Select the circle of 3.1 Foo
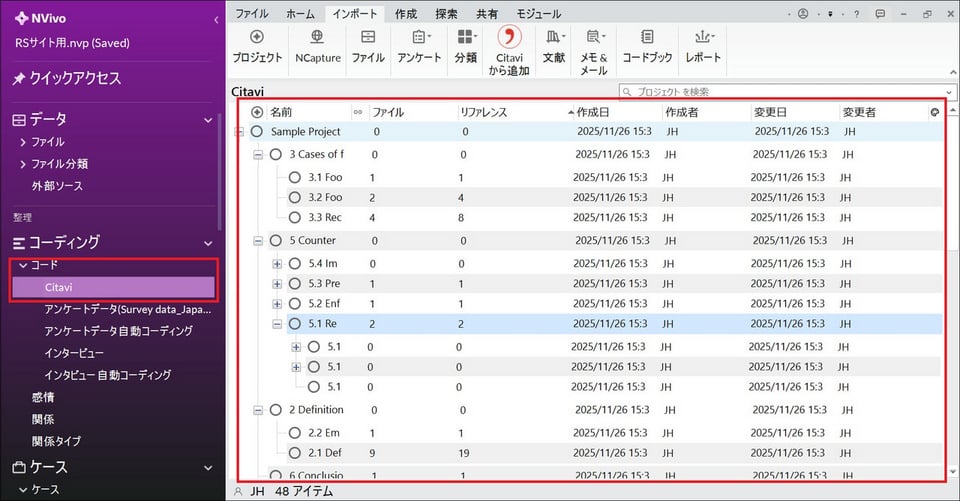 point(294,178)
